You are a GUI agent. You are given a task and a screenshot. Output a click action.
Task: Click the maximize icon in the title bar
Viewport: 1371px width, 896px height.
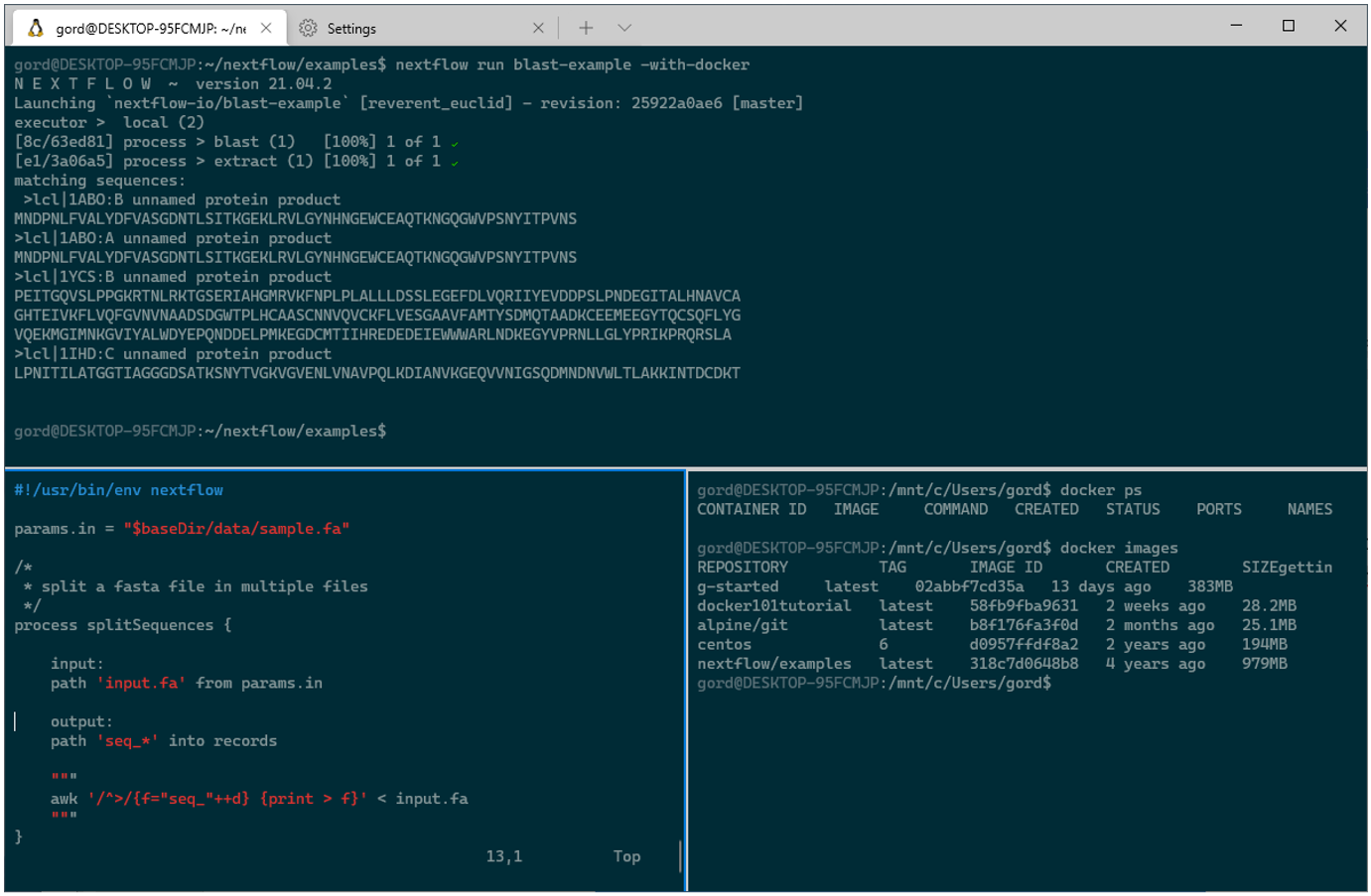[x=1289, y=25]
